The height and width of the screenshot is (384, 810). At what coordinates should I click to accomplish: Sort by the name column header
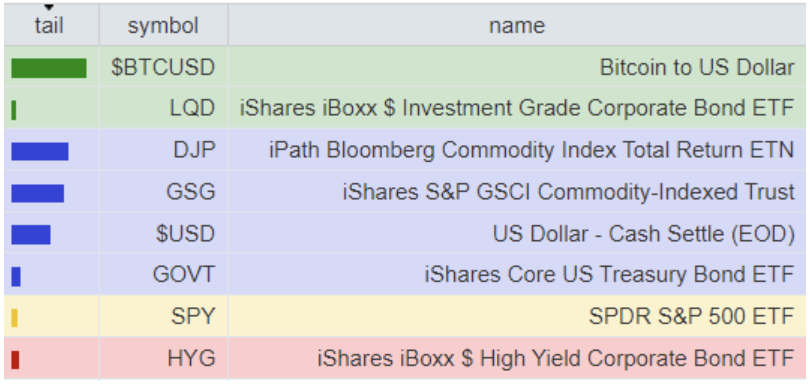517,25
